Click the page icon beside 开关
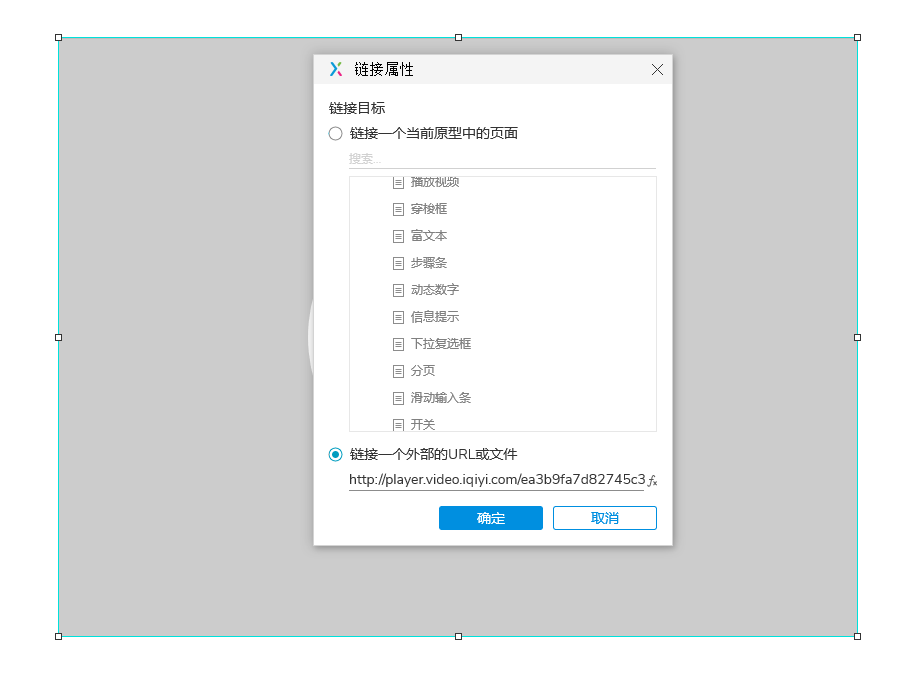 click(x=399, y=424)
